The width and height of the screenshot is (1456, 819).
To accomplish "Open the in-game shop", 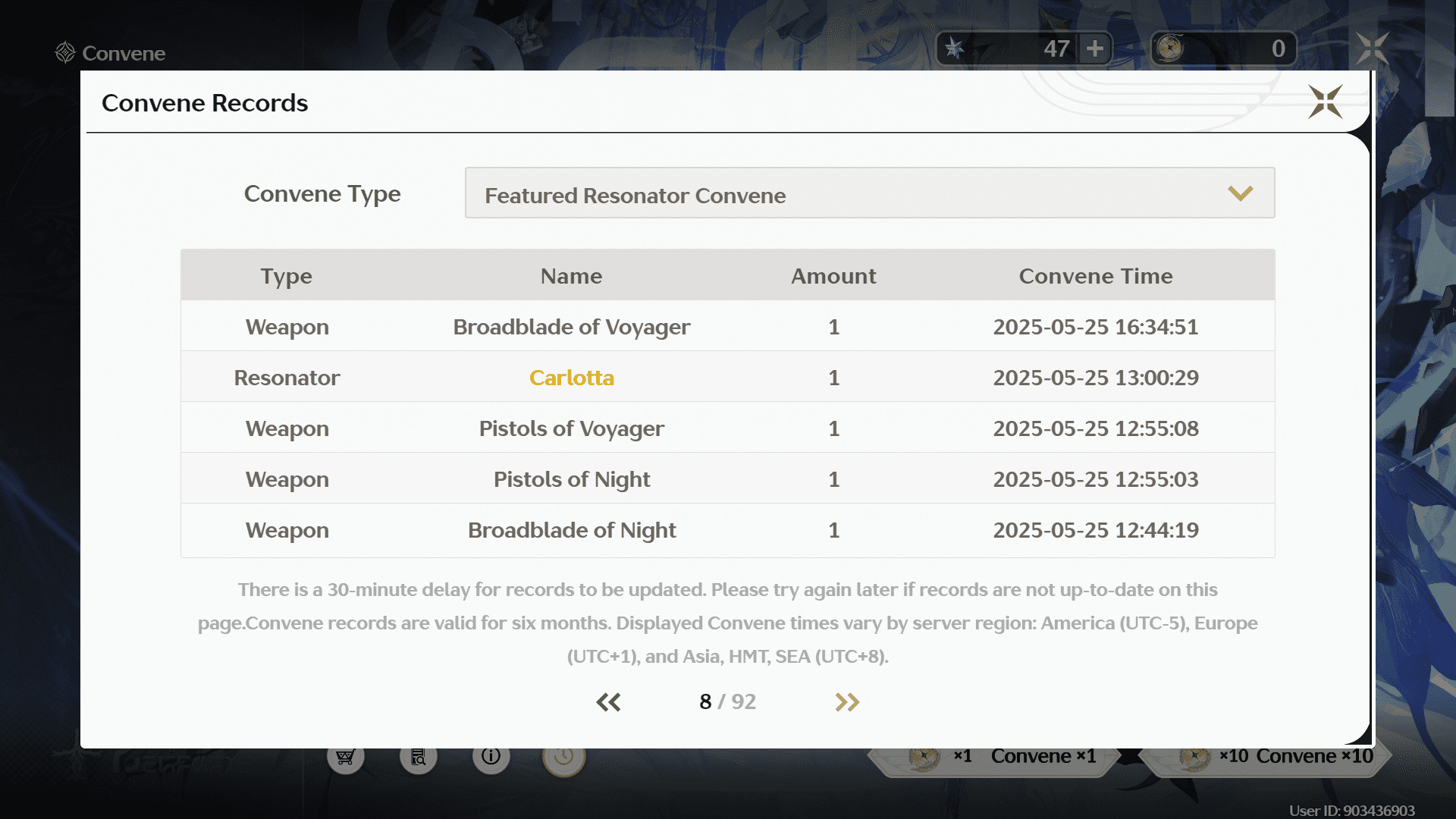I will click(346, 756).
